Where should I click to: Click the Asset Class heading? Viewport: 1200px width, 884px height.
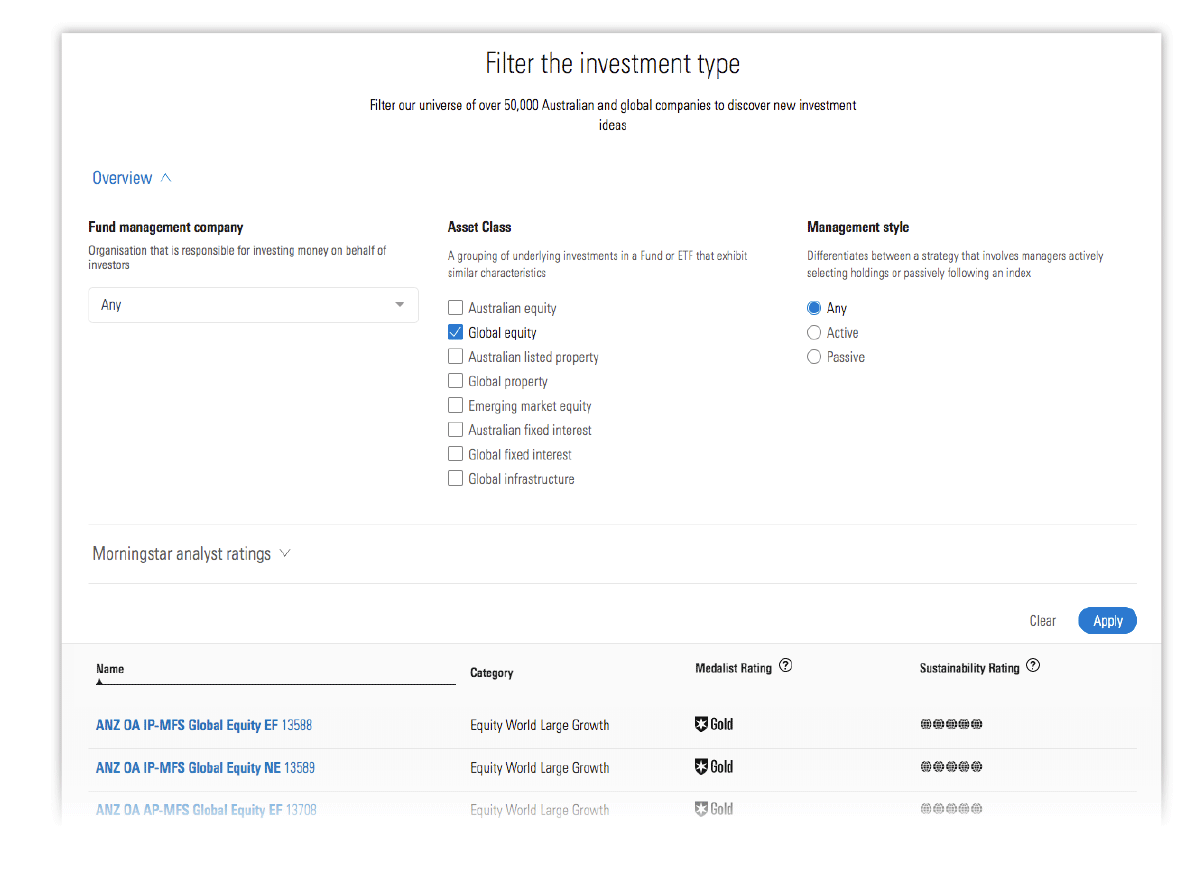[480, 227]
